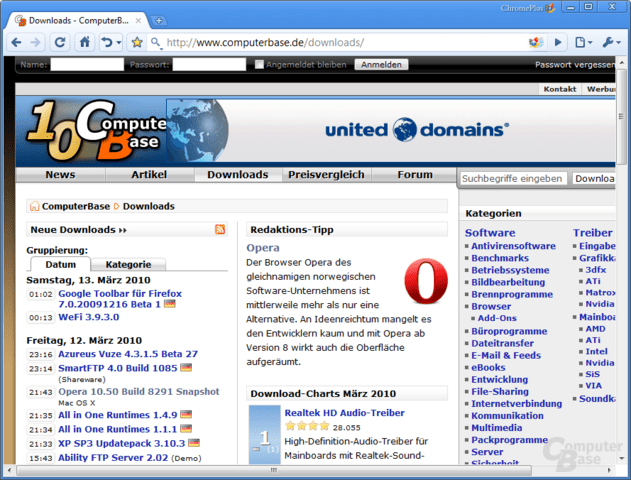
Task: Open Passwort vergessen link
Action: tap(575, 65)
